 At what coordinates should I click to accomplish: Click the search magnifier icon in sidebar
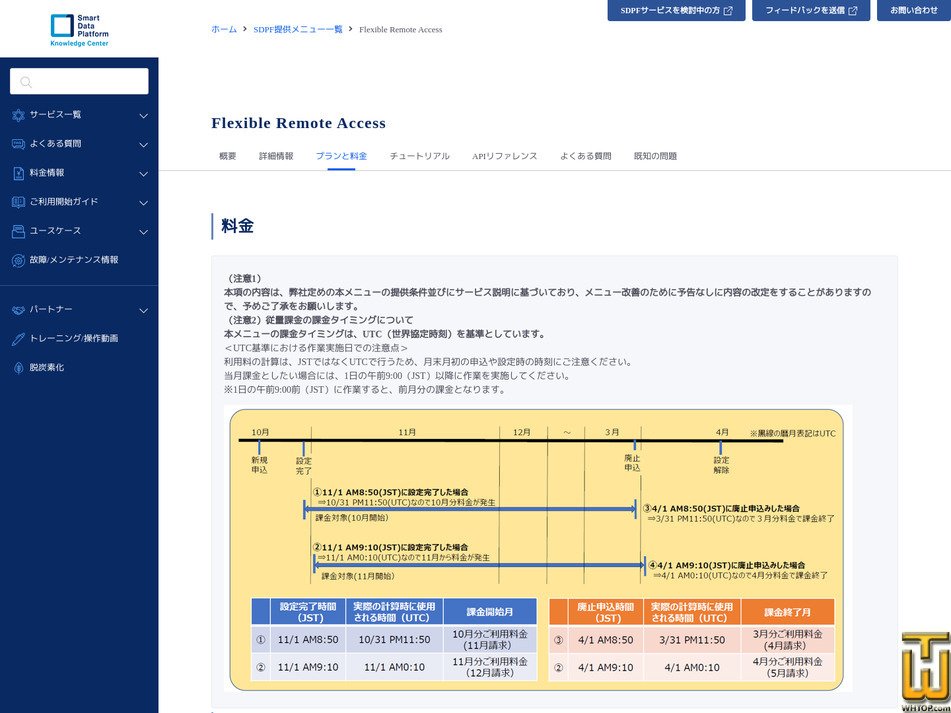[25, 82]
